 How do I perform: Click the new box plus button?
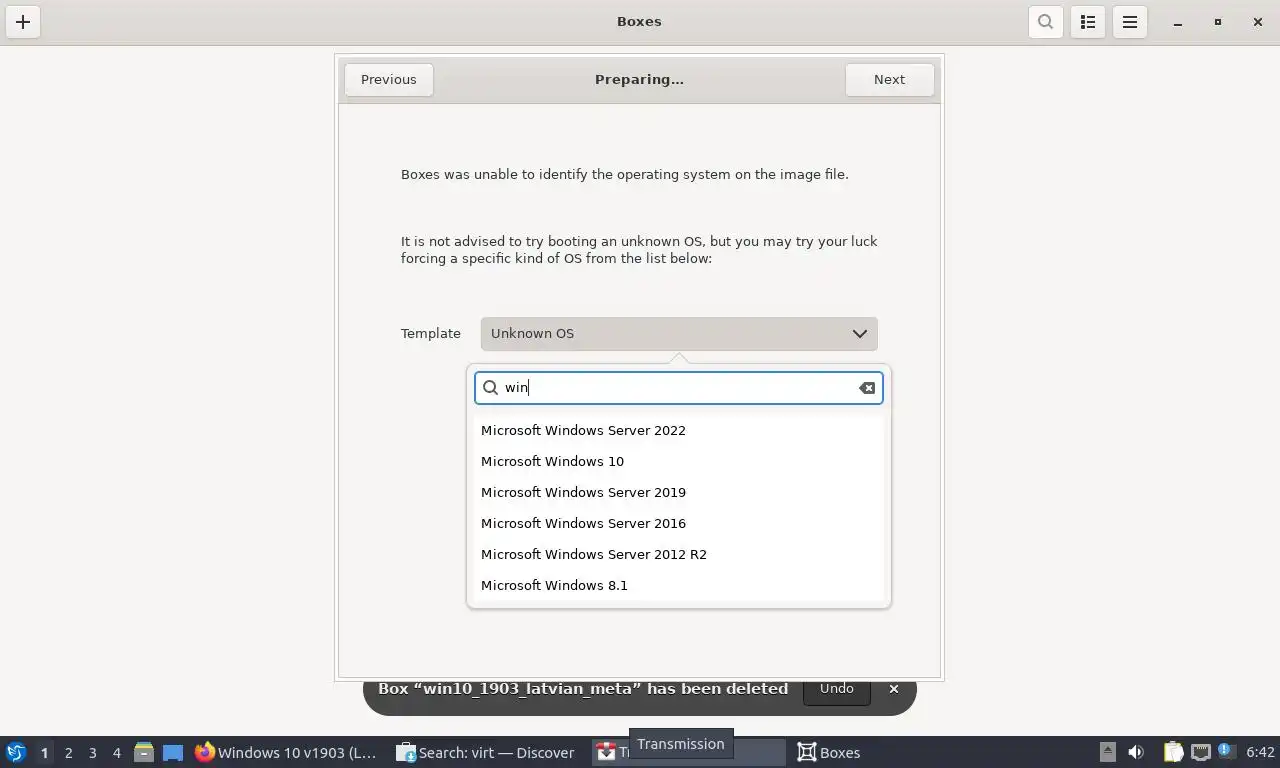click(23, 22)
